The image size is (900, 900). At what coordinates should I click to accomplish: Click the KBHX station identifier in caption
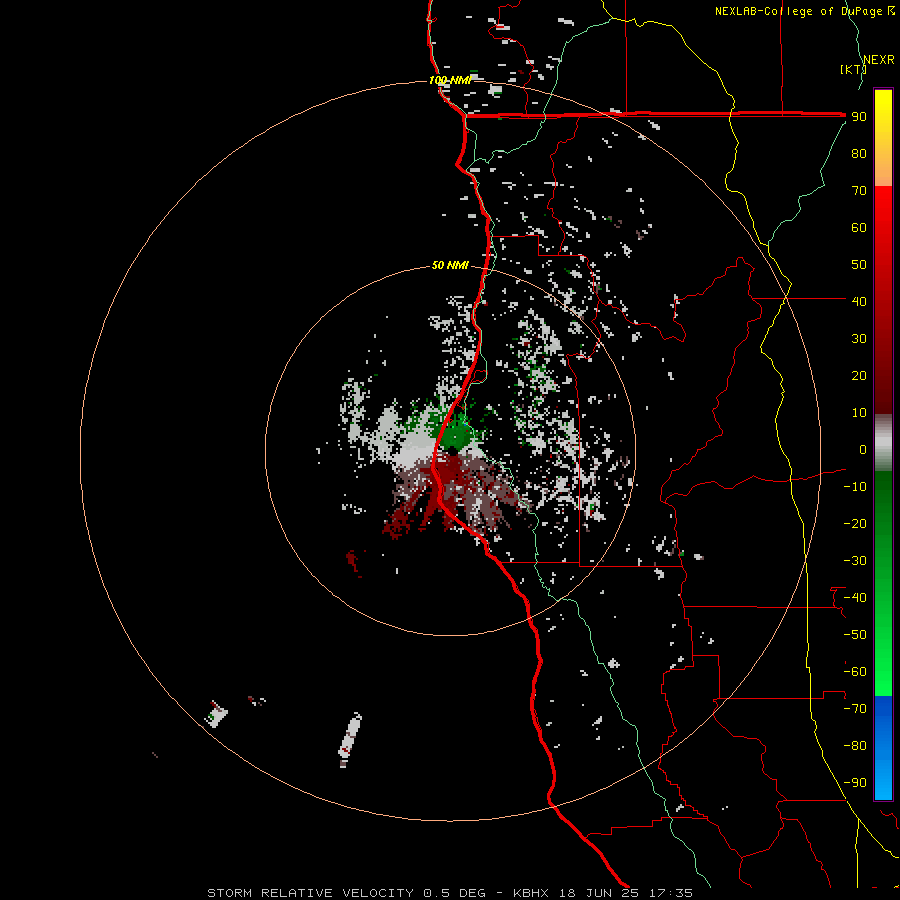(531, 893)
